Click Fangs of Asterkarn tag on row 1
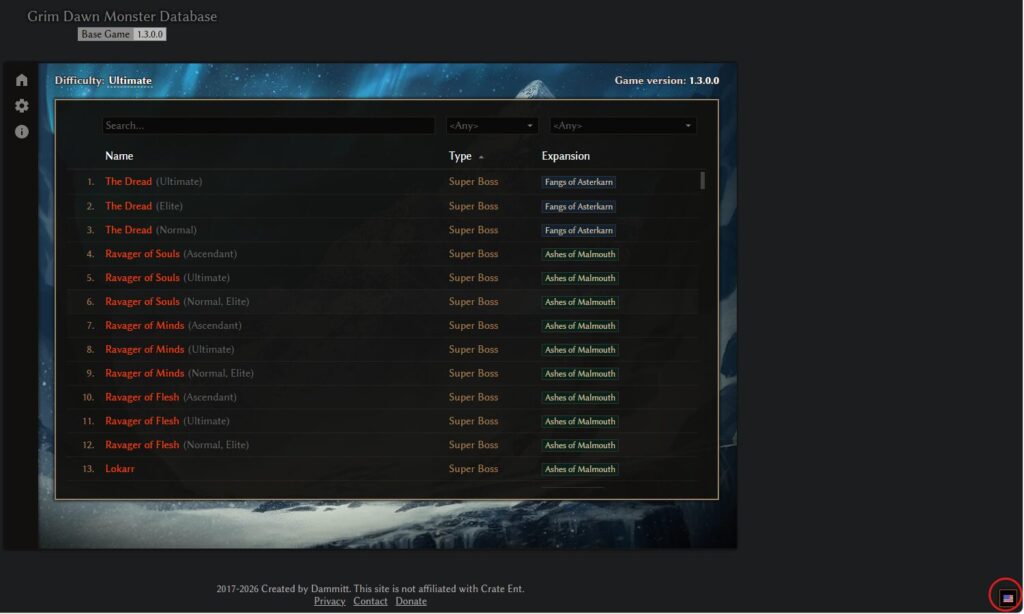Screen dimensions: 1024x614 pyautogui.click(x=579, y=182)
